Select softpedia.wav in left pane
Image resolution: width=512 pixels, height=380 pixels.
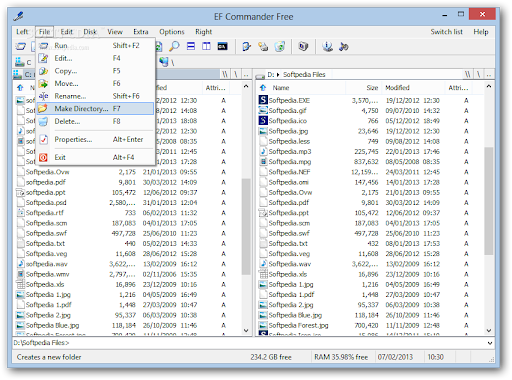point(47,264)
